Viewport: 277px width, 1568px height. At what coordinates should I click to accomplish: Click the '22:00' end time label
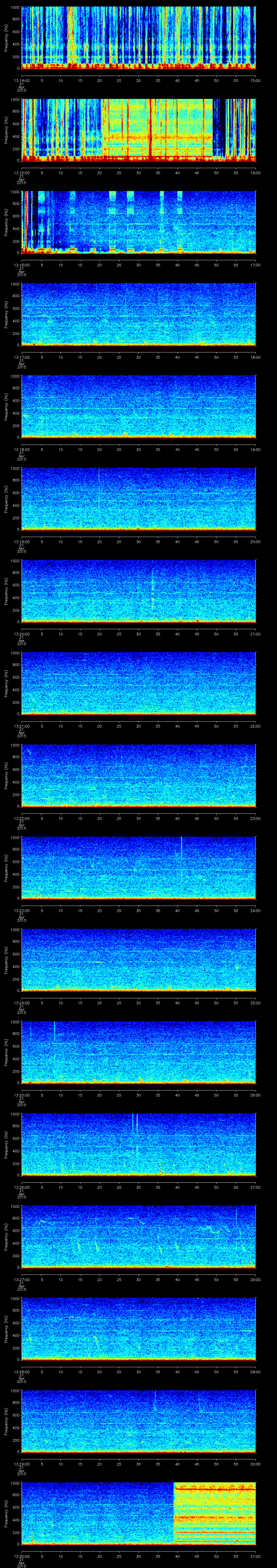[255, 726]
